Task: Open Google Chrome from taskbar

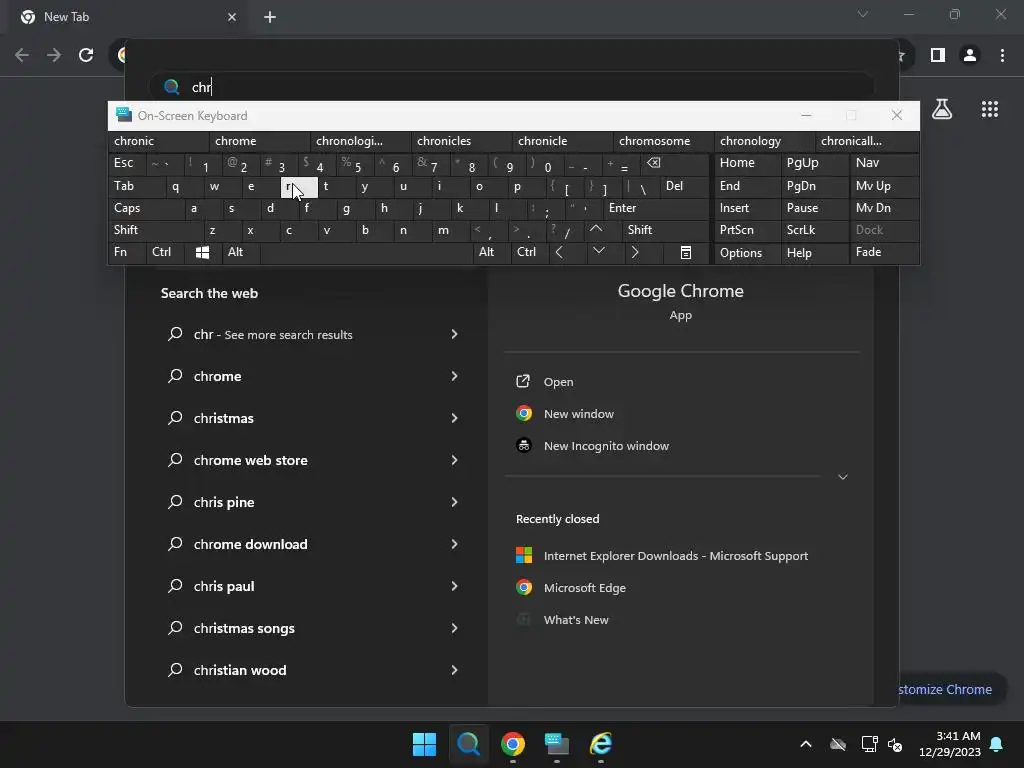Action: pos(513,744)
